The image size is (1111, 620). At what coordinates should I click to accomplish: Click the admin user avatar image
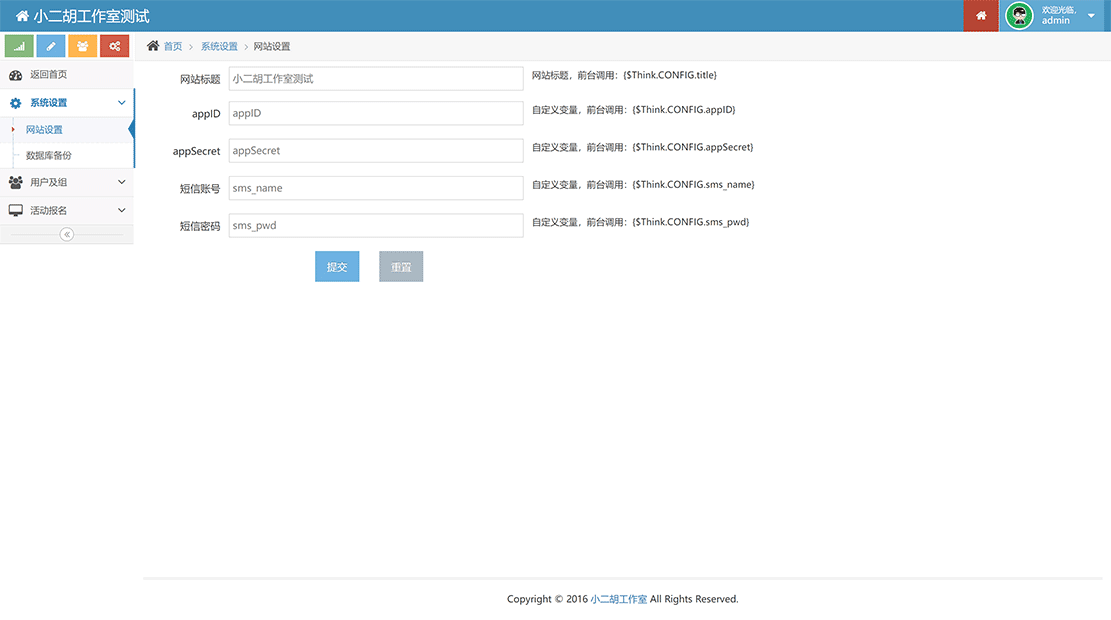pyautogui.click(x=1019, y=16)
